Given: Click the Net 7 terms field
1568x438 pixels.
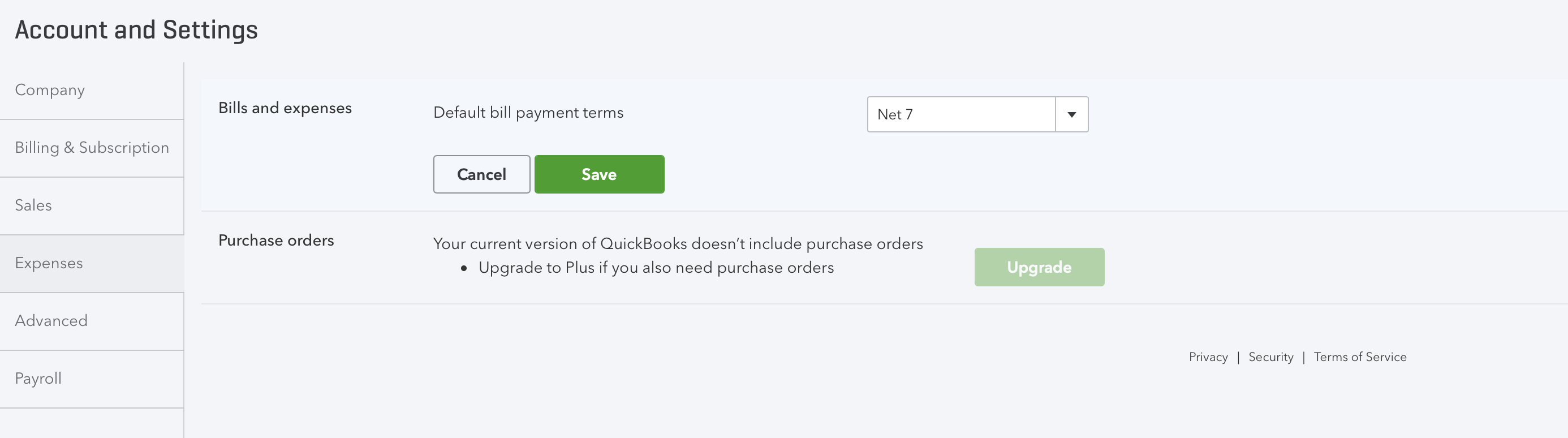Looking at the screenshot, I should coord(960,114).
